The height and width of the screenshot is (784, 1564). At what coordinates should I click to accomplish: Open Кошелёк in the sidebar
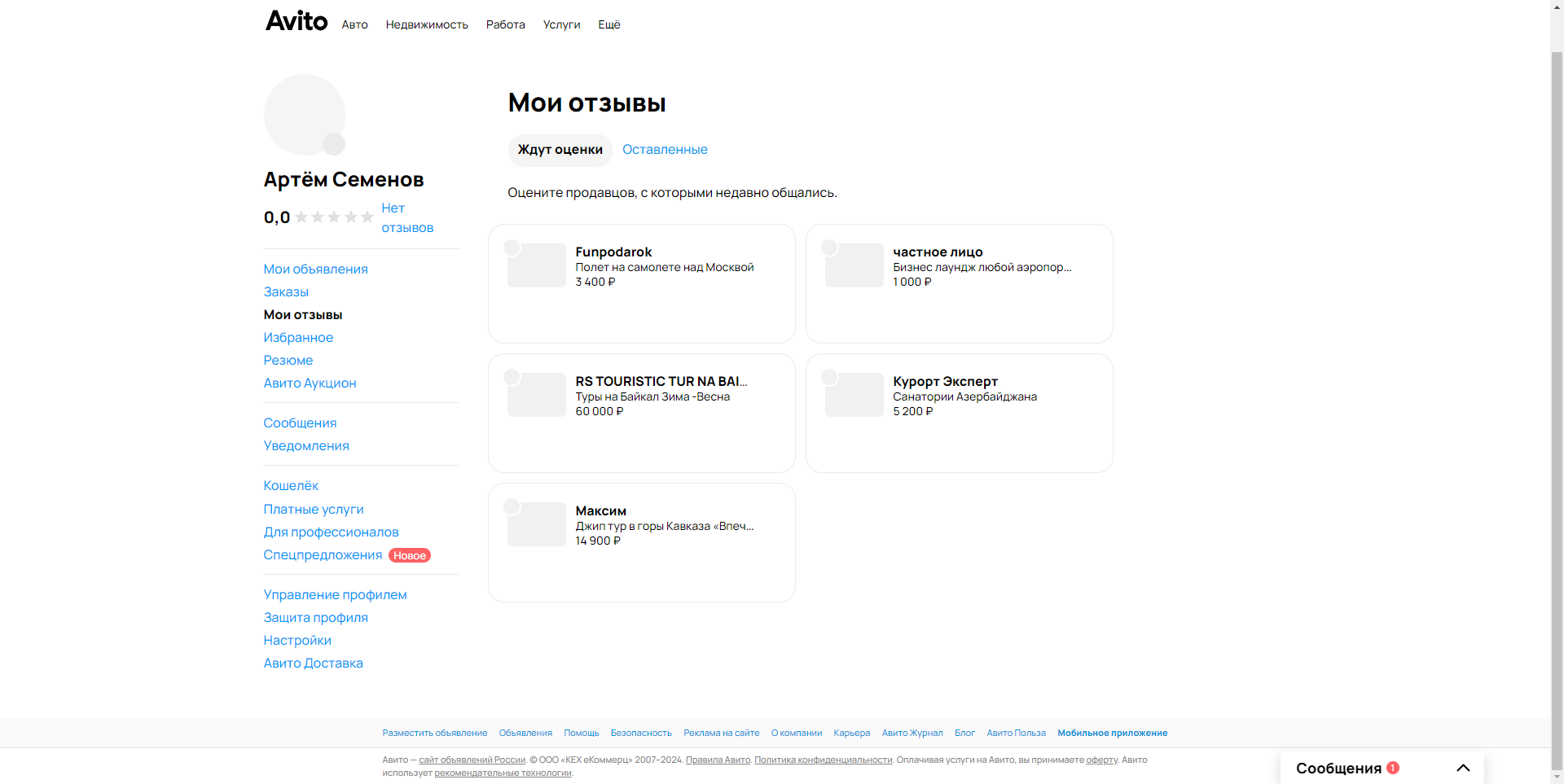pos(291,485)
